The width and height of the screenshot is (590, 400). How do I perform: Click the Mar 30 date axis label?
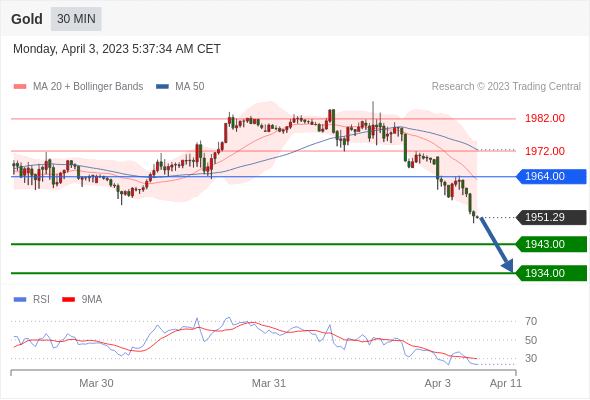[x=96, y=383]
